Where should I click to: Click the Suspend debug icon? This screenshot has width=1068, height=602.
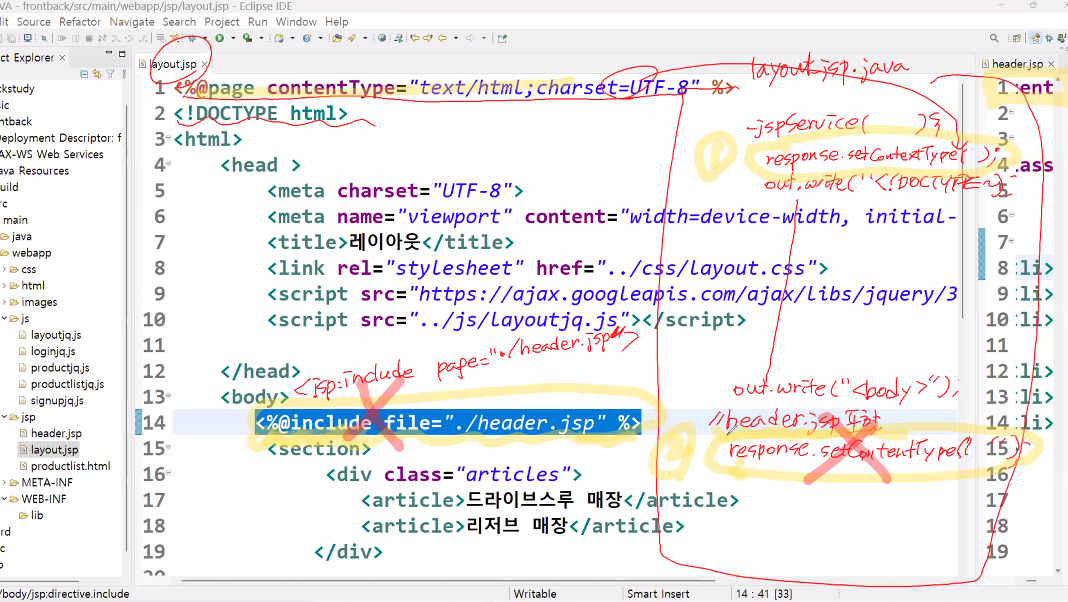[76, 38]
